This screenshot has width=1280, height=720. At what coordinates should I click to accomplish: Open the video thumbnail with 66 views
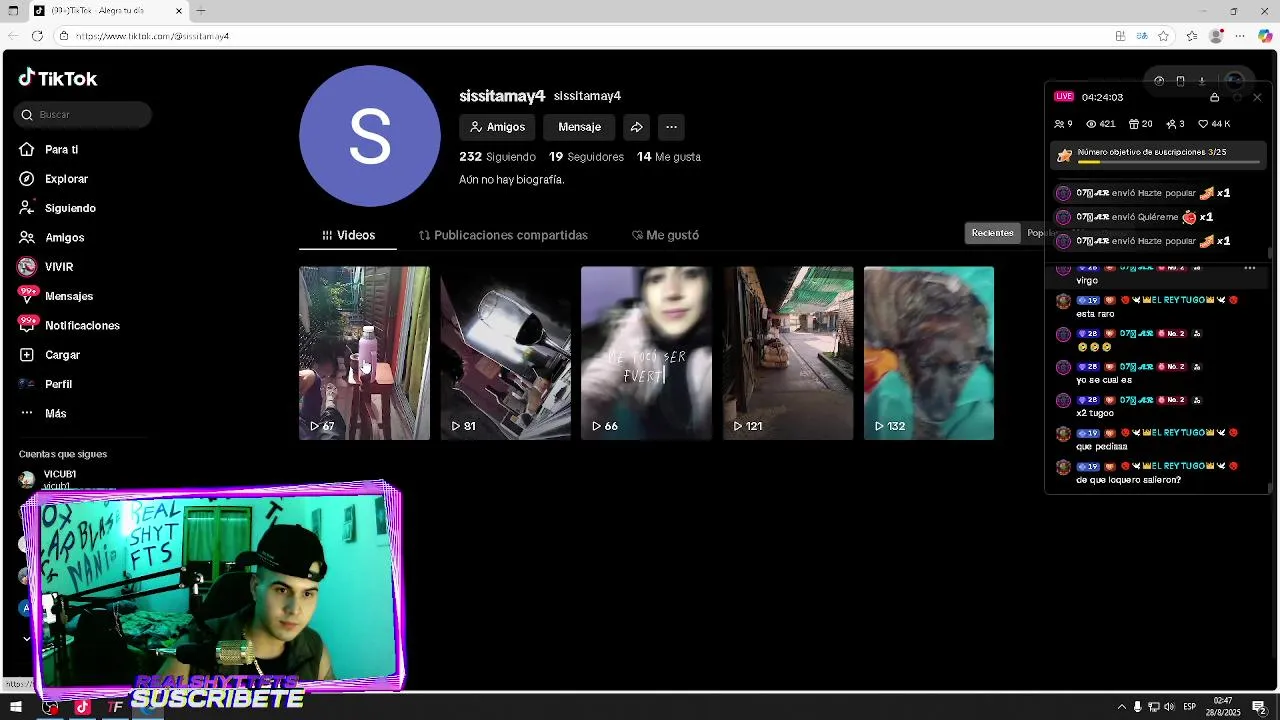pos(646,353)
